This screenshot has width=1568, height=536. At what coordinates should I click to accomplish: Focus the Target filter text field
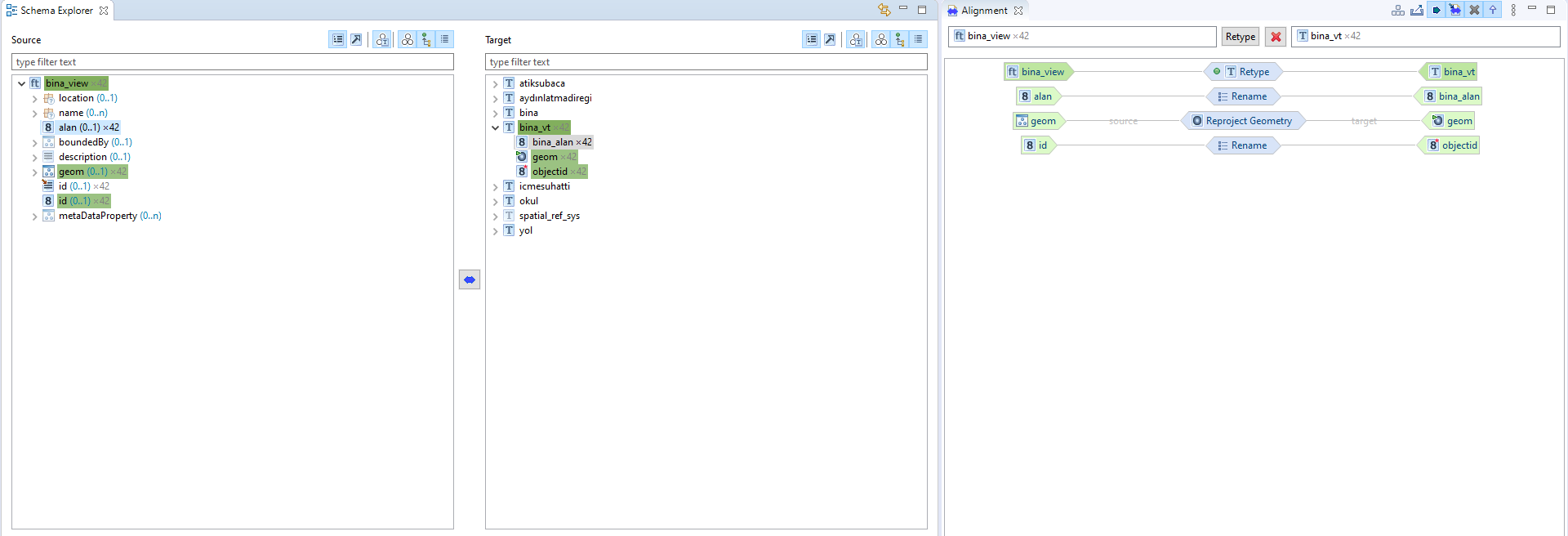pos(706,62)
